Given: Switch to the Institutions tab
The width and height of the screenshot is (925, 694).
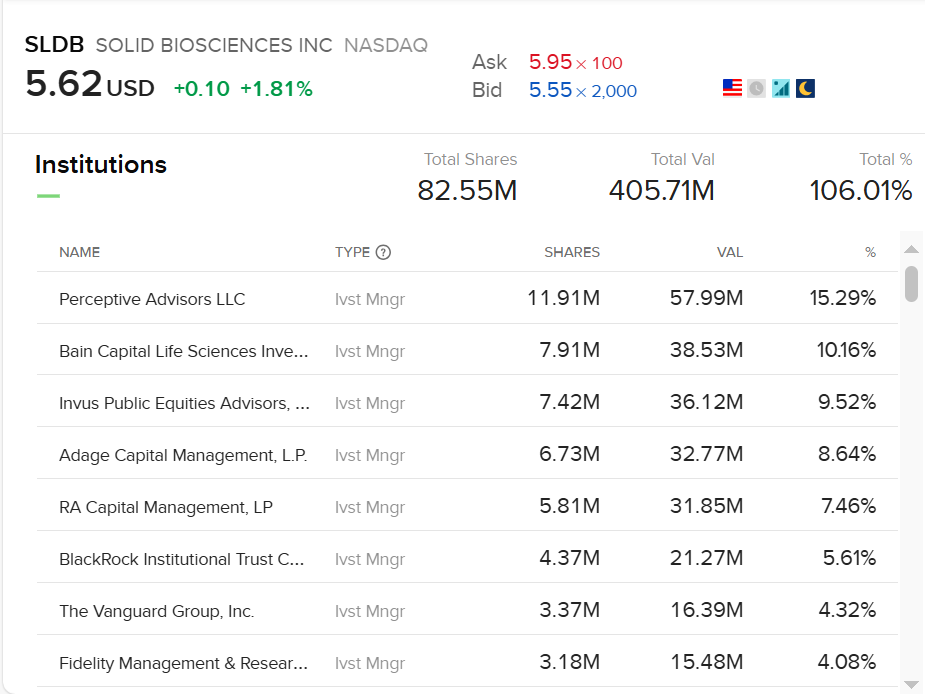Looking at the screenshot, I should [x=100, y=164].
